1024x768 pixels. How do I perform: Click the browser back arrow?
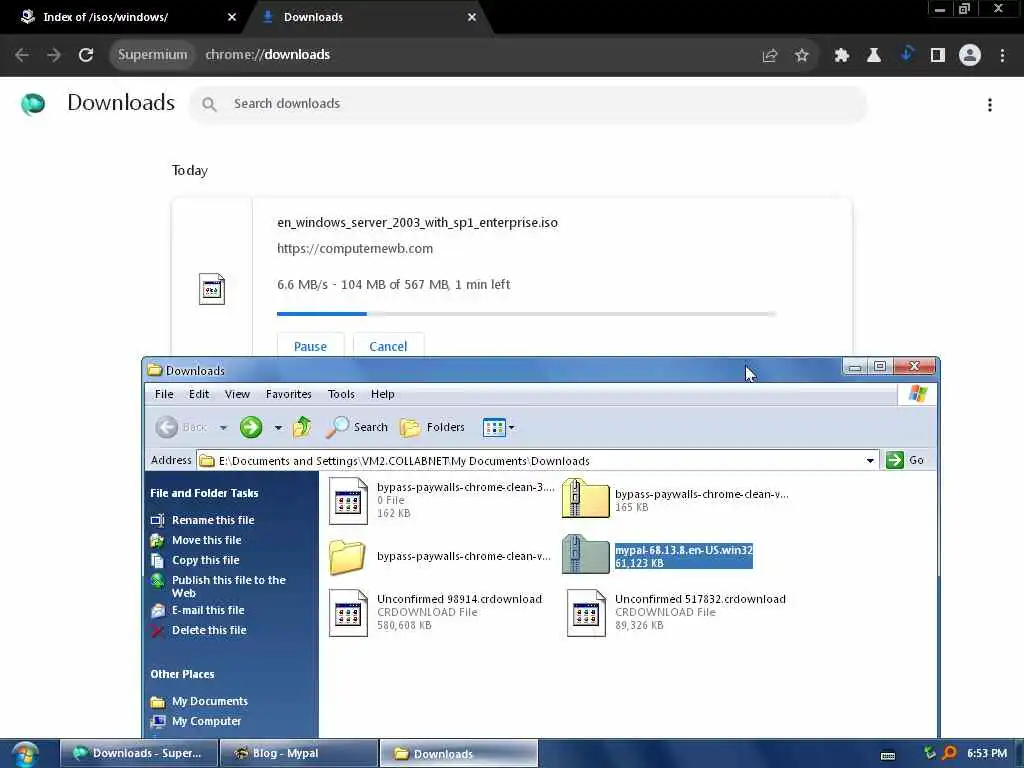click(22, 55)
